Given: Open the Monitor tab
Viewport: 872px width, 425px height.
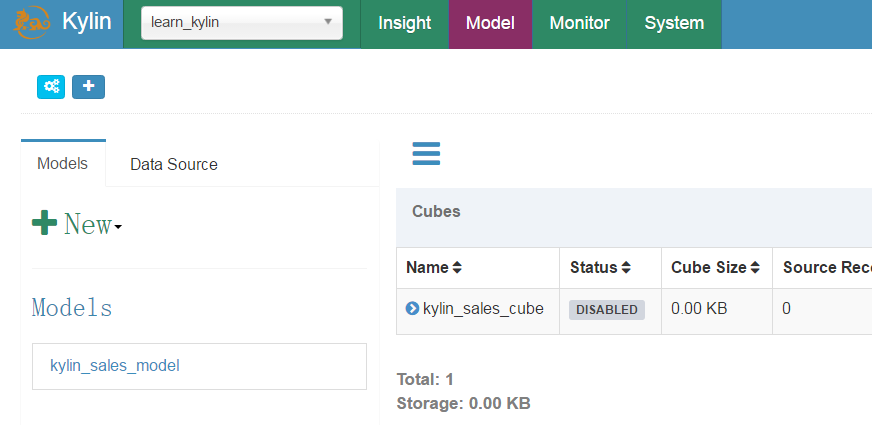Looking at the screenshot, I should click(x=579, y=24).
